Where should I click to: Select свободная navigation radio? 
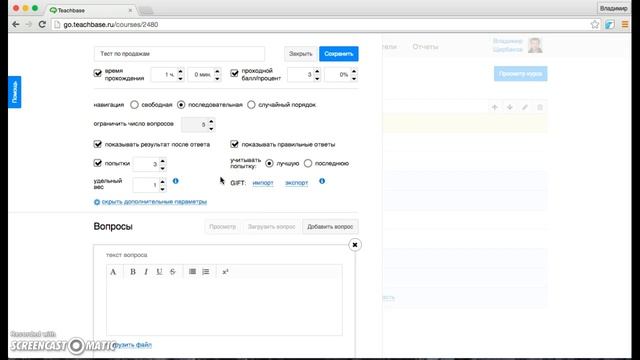(x=134, y=105)
